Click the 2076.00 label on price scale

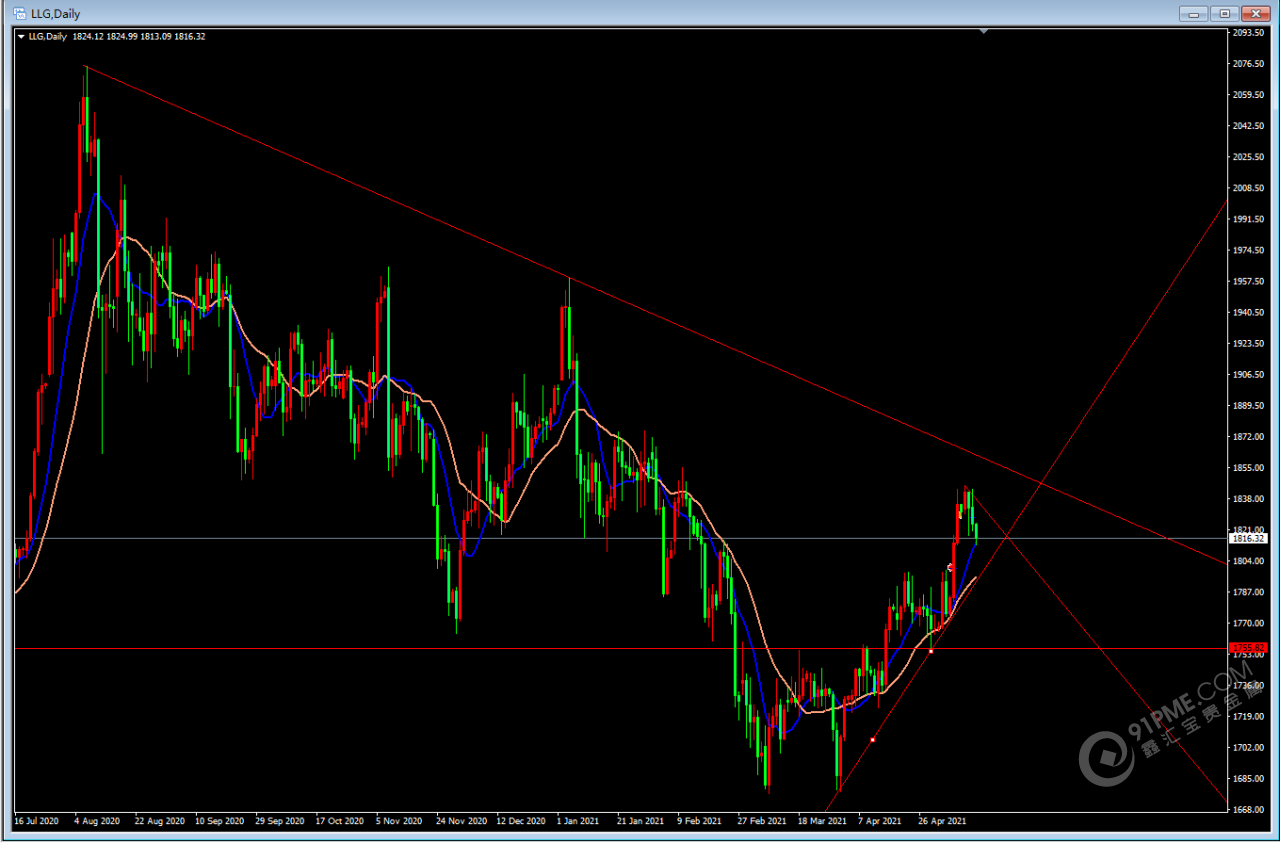pyautogui.click(x=1249, y=64)
